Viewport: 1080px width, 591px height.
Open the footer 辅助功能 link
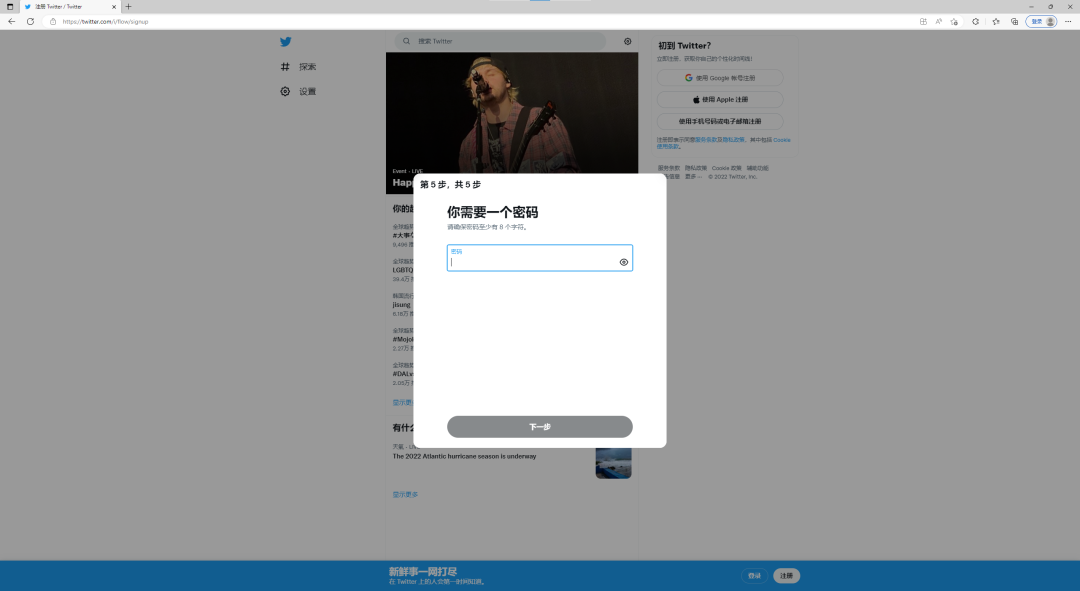(758, 168)
